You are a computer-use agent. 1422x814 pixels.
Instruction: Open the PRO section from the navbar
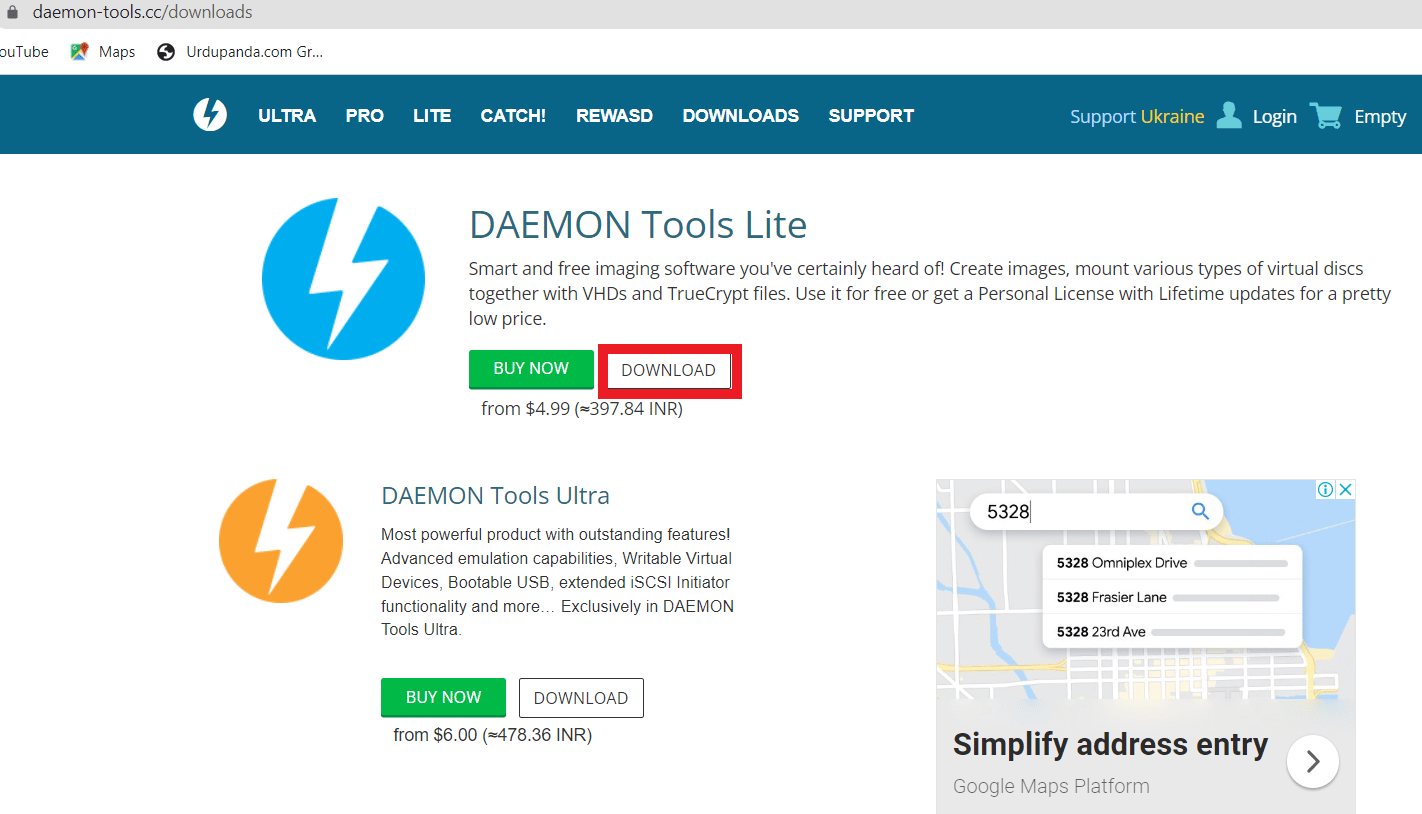(x=364, y=115)
